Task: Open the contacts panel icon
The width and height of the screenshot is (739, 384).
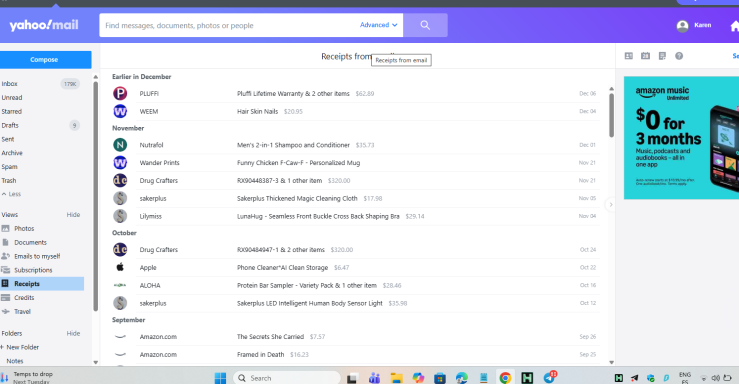Action: point(629,56)
